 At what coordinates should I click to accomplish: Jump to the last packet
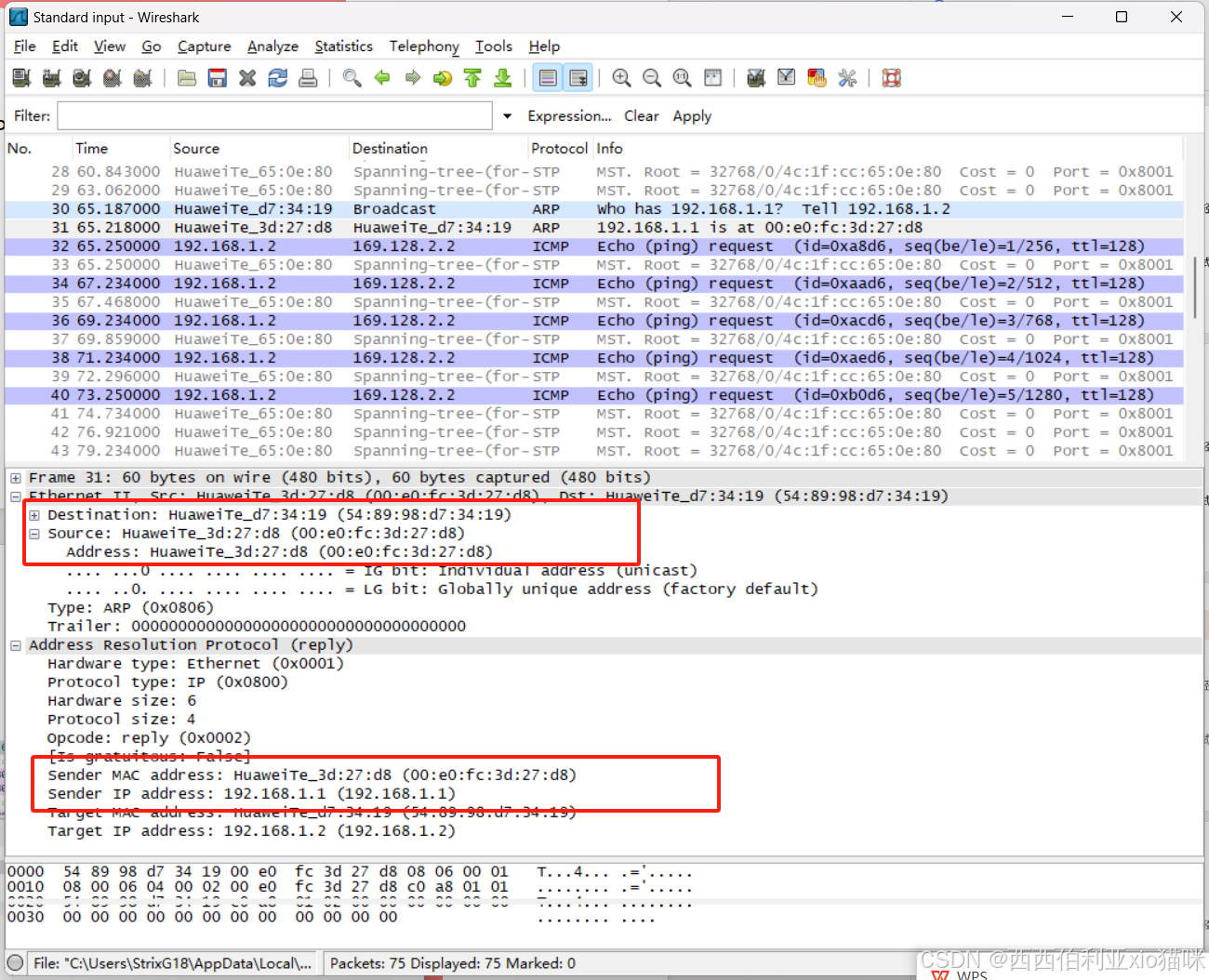coord(503,78)
